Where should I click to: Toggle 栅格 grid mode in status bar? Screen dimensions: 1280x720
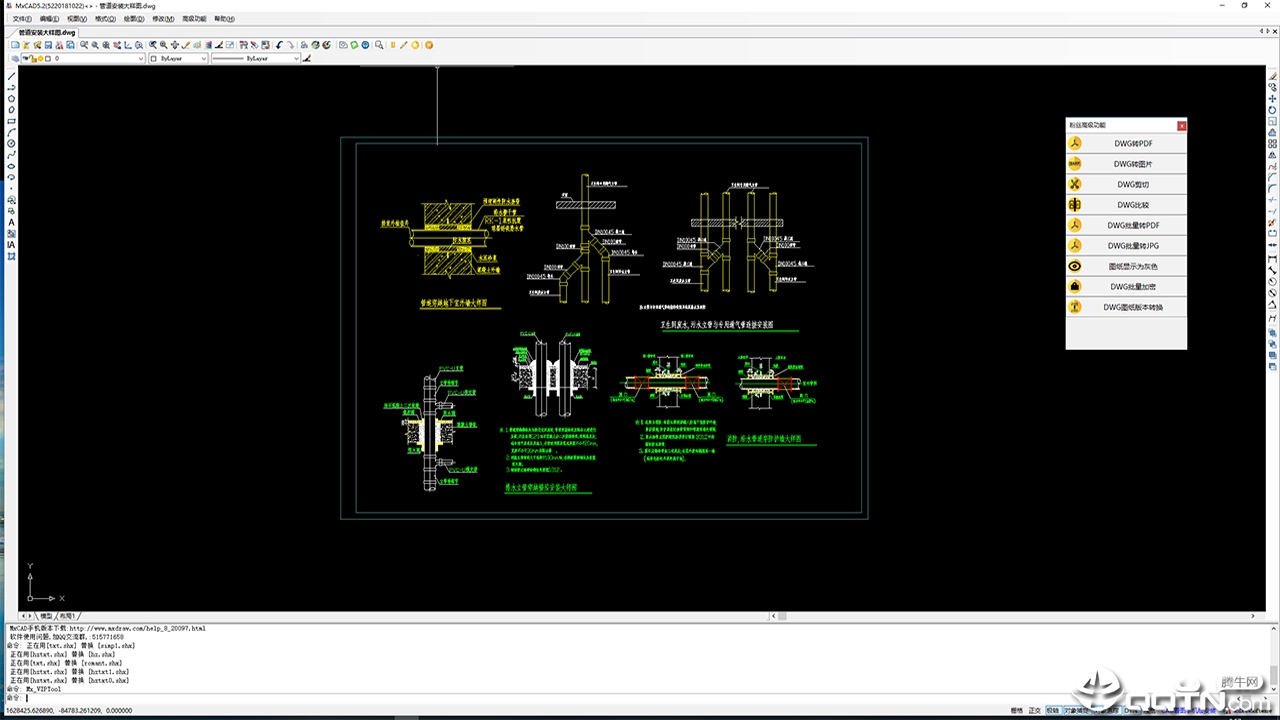[1017, 711]
